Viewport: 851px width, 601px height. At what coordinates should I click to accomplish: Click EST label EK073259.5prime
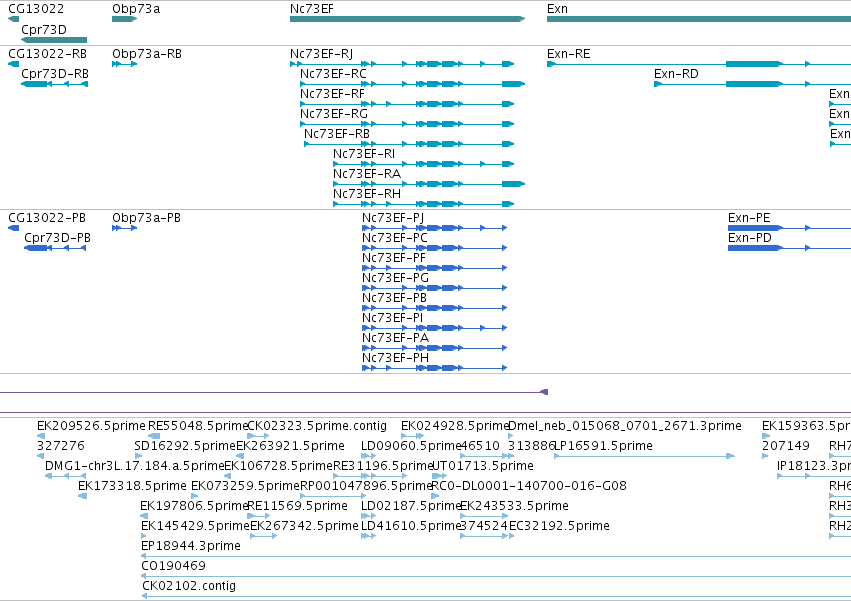pos(245,486)
